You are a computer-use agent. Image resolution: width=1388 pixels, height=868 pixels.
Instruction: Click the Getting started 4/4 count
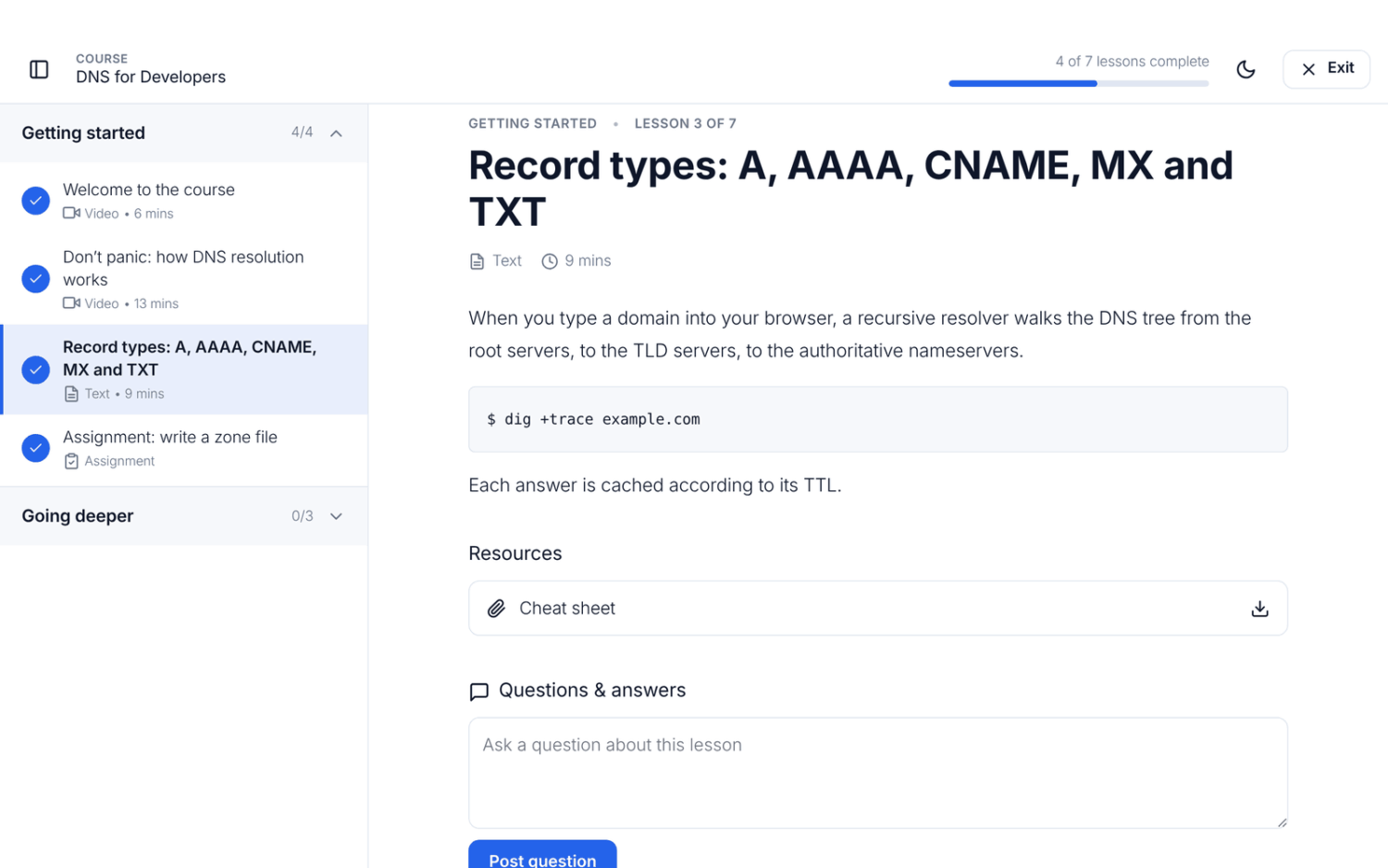302,132
